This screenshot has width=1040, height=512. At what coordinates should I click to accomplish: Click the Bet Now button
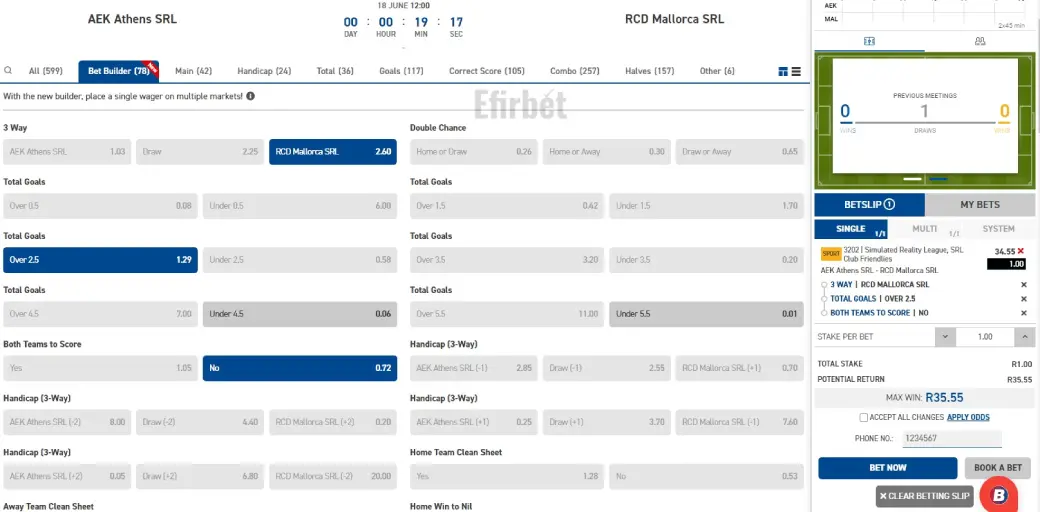pyautogui.click(x=887, y=468)
